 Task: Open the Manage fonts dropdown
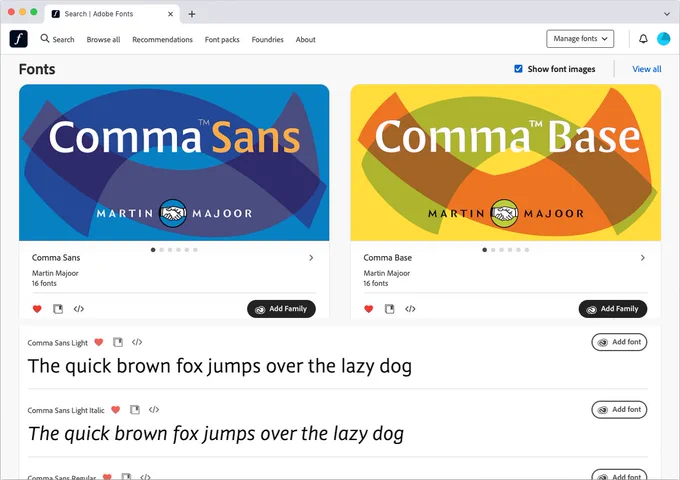click(x=580, y=39)
